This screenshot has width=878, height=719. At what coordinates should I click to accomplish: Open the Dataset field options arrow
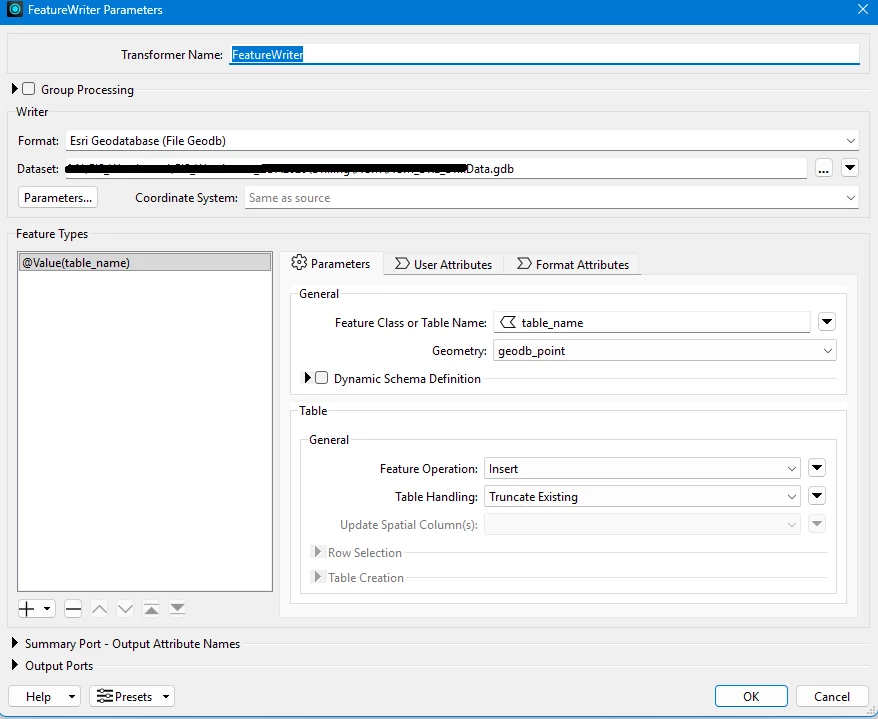[x=850, y=168]
